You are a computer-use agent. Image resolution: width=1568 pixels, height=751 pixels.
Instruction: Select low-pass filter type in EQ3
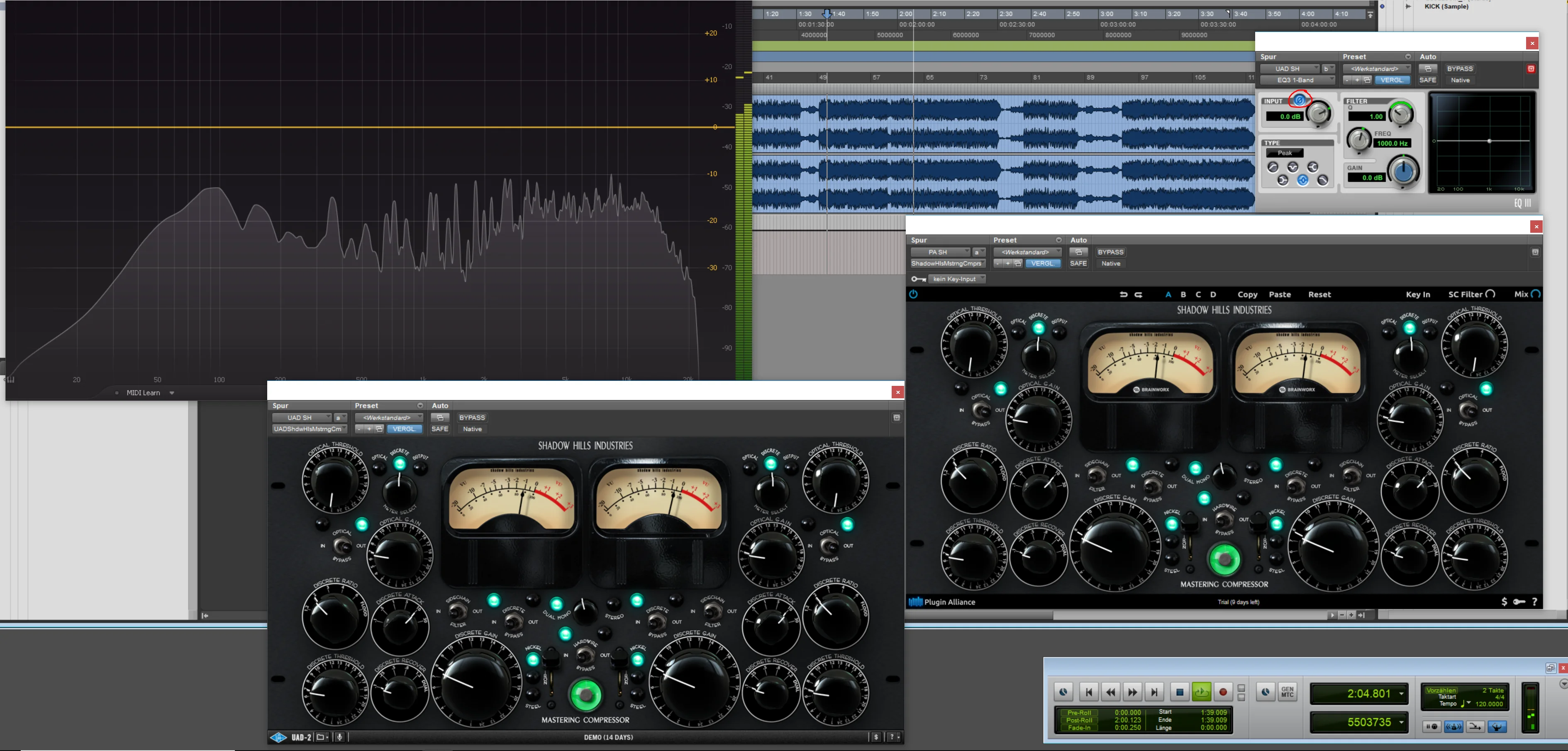pyautogui.click(x=1323, y=180)
